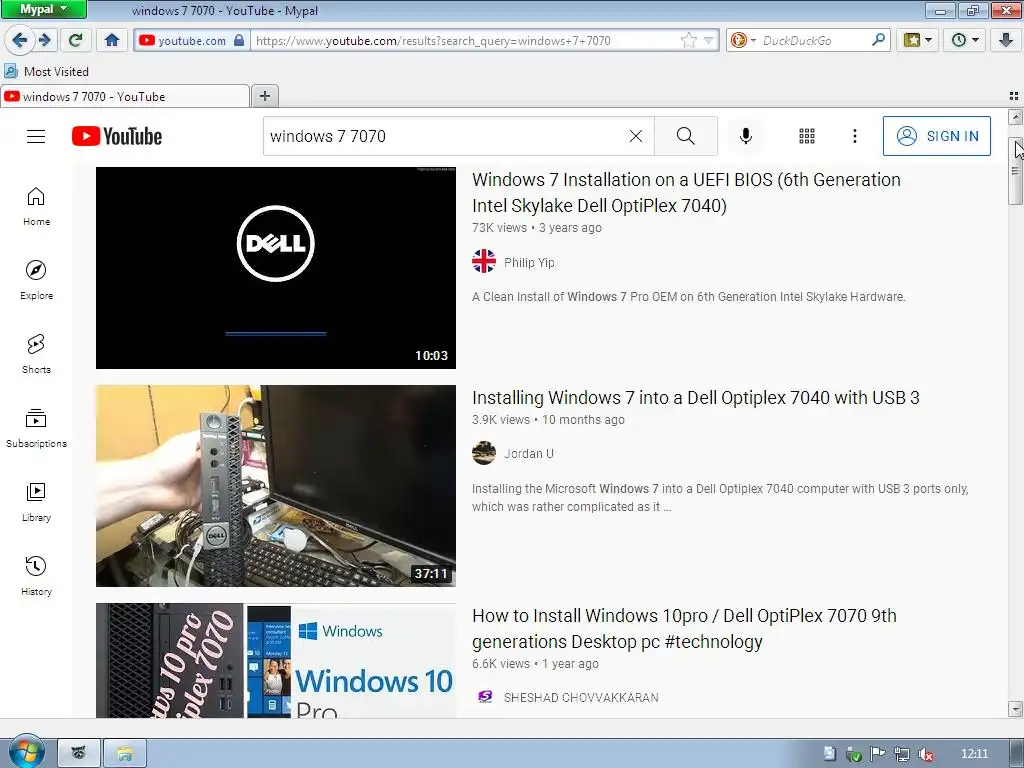
Task: Click the page scrollbar down arrow
Action: tap(1015, 709)
